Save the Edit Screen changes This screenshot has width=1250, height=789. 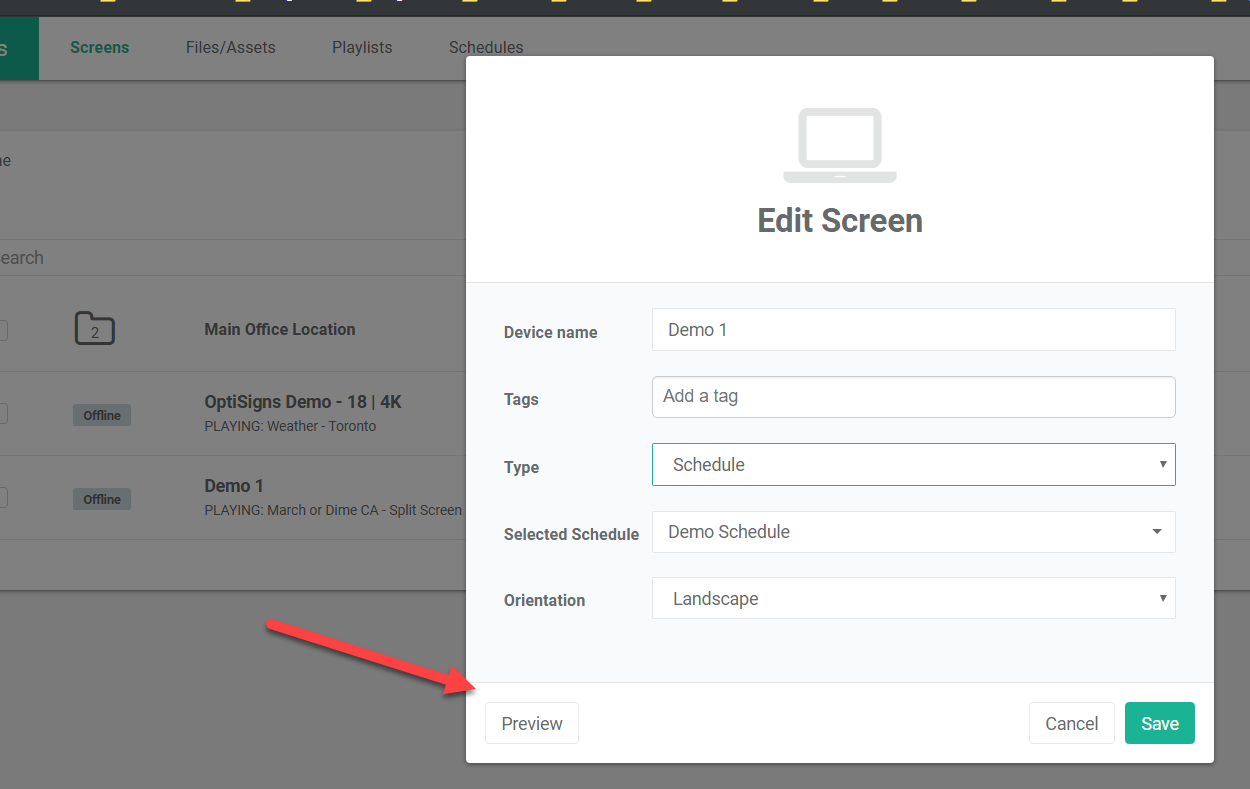[x=1160, y=723]
